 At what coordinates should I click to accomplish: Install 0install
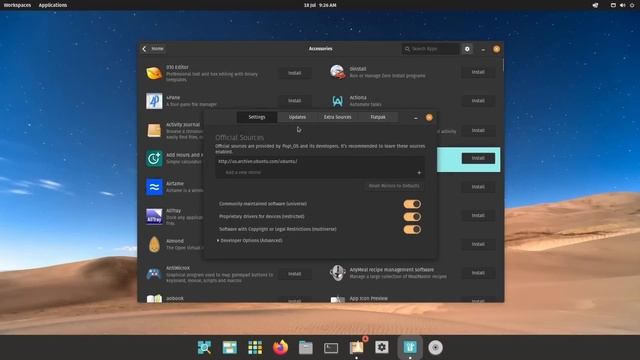(x=478, y=72)
